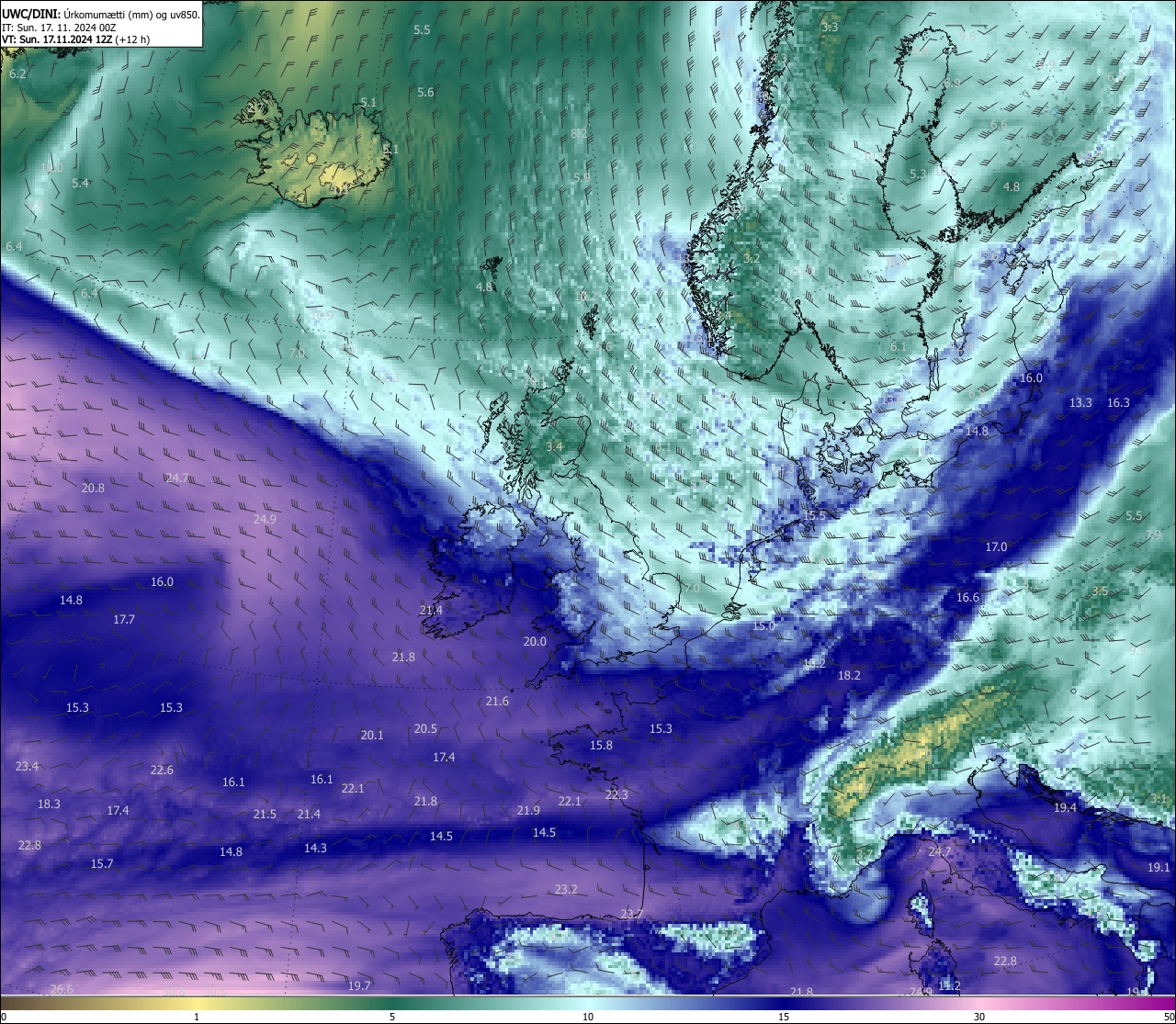This screenshot has height=1024, width=1176.
Task: Click the 3.2 value over Norway
Action: [x=751, y=258]
